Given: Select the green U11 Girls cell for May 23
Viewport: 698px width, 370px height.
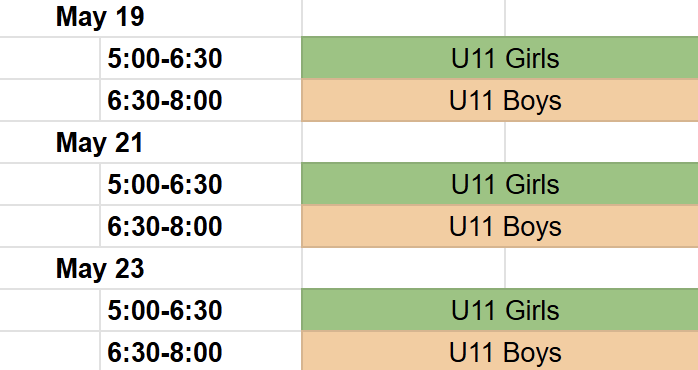Looking at the screenshot, I should pos(500,310).
